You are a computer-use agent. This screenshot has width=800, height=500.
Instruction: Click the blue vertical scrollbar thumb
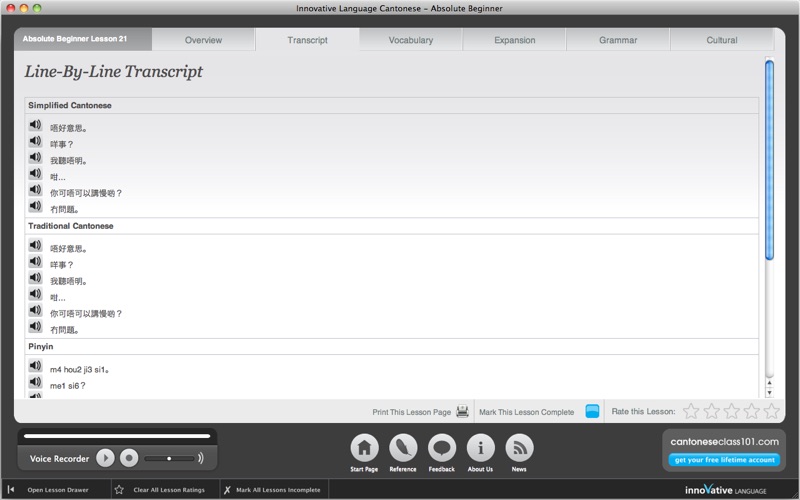(x=769, y=160)
